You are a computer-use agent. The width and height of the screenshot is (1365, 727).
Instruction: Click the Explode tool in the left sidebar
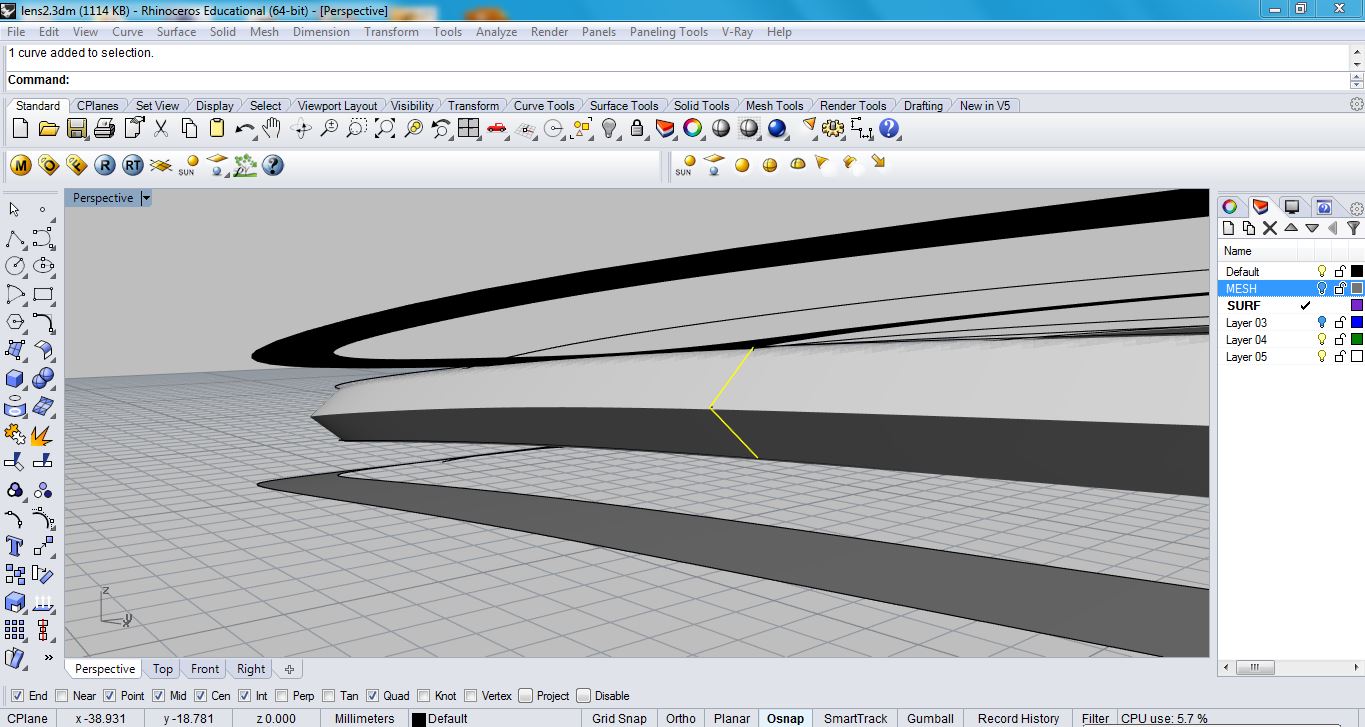[x=43, y=434]
